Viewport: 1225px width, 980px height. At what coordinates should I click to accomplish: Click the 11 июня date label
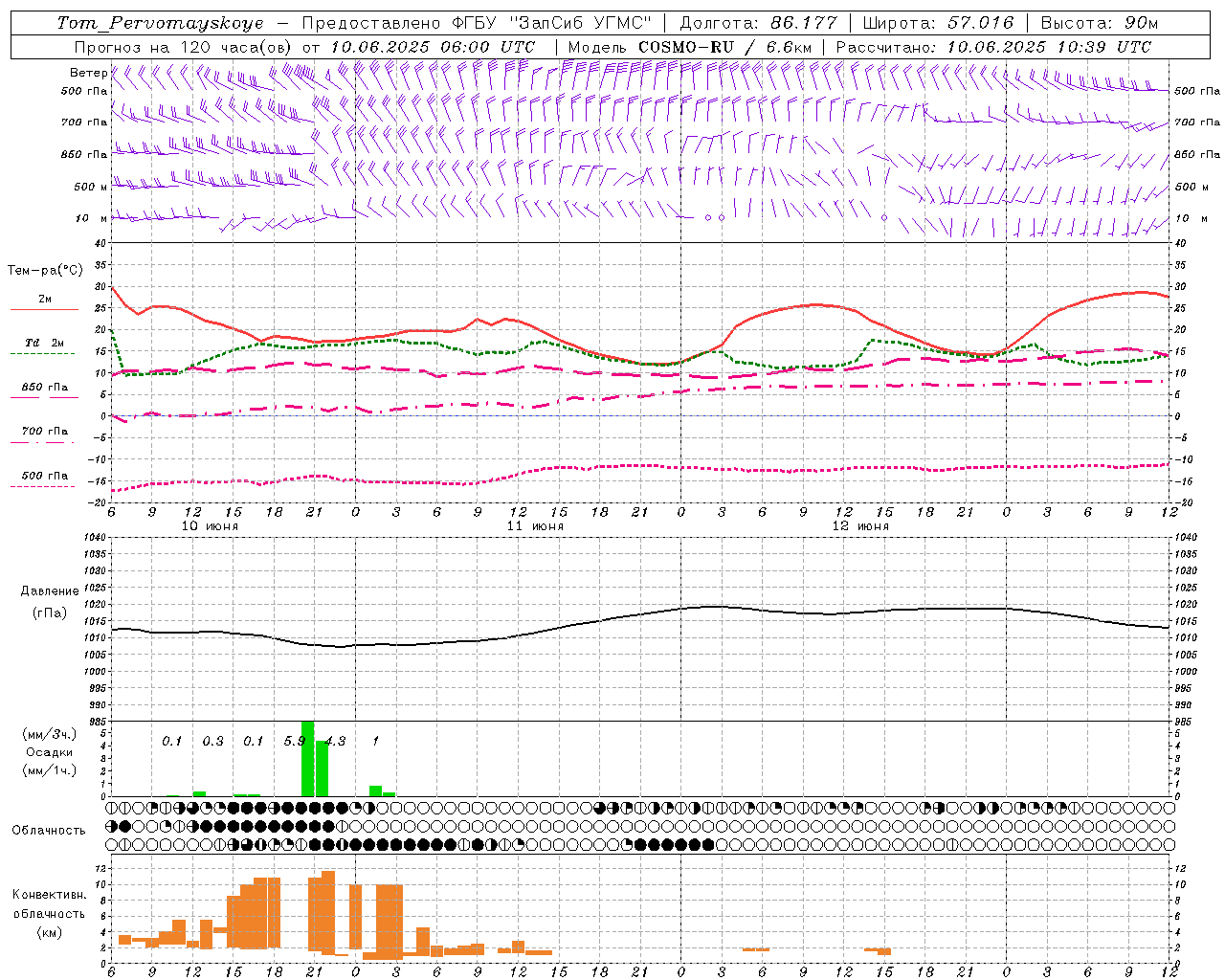(x=535, y=526)
